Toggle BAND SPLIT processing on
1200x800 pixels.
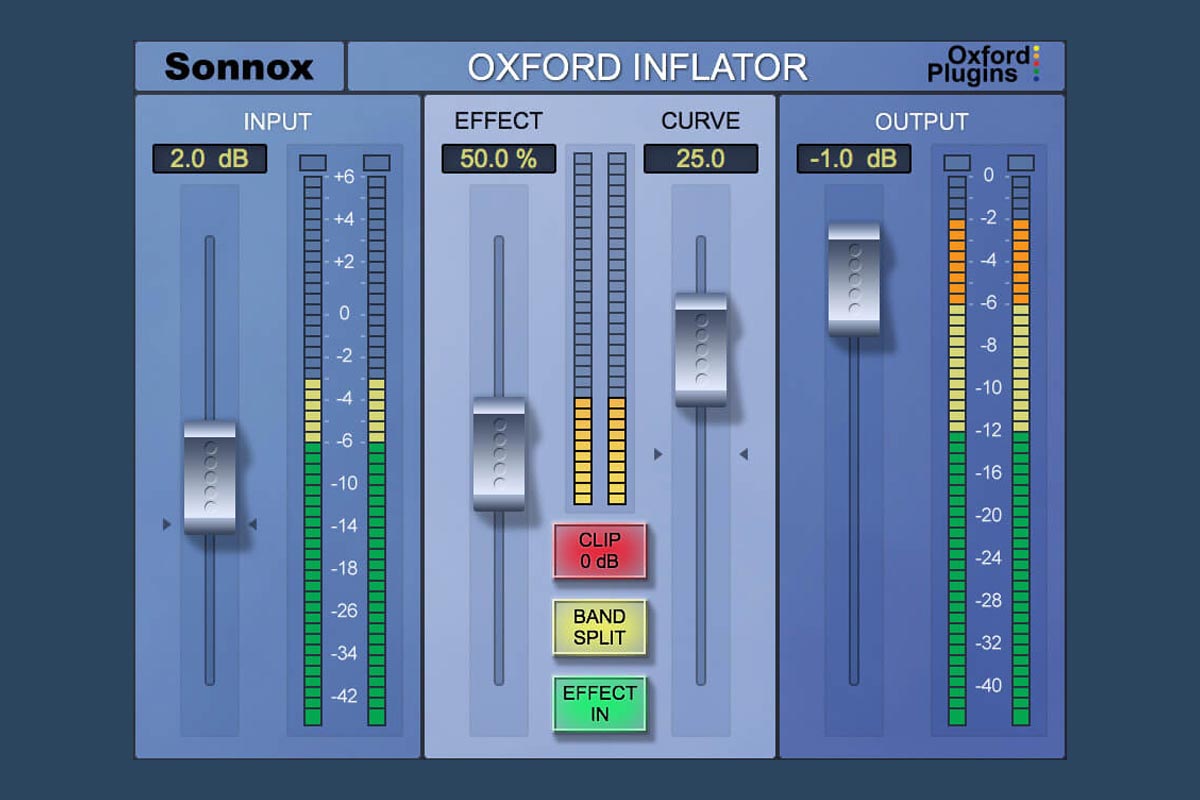[x=600, y=625]
